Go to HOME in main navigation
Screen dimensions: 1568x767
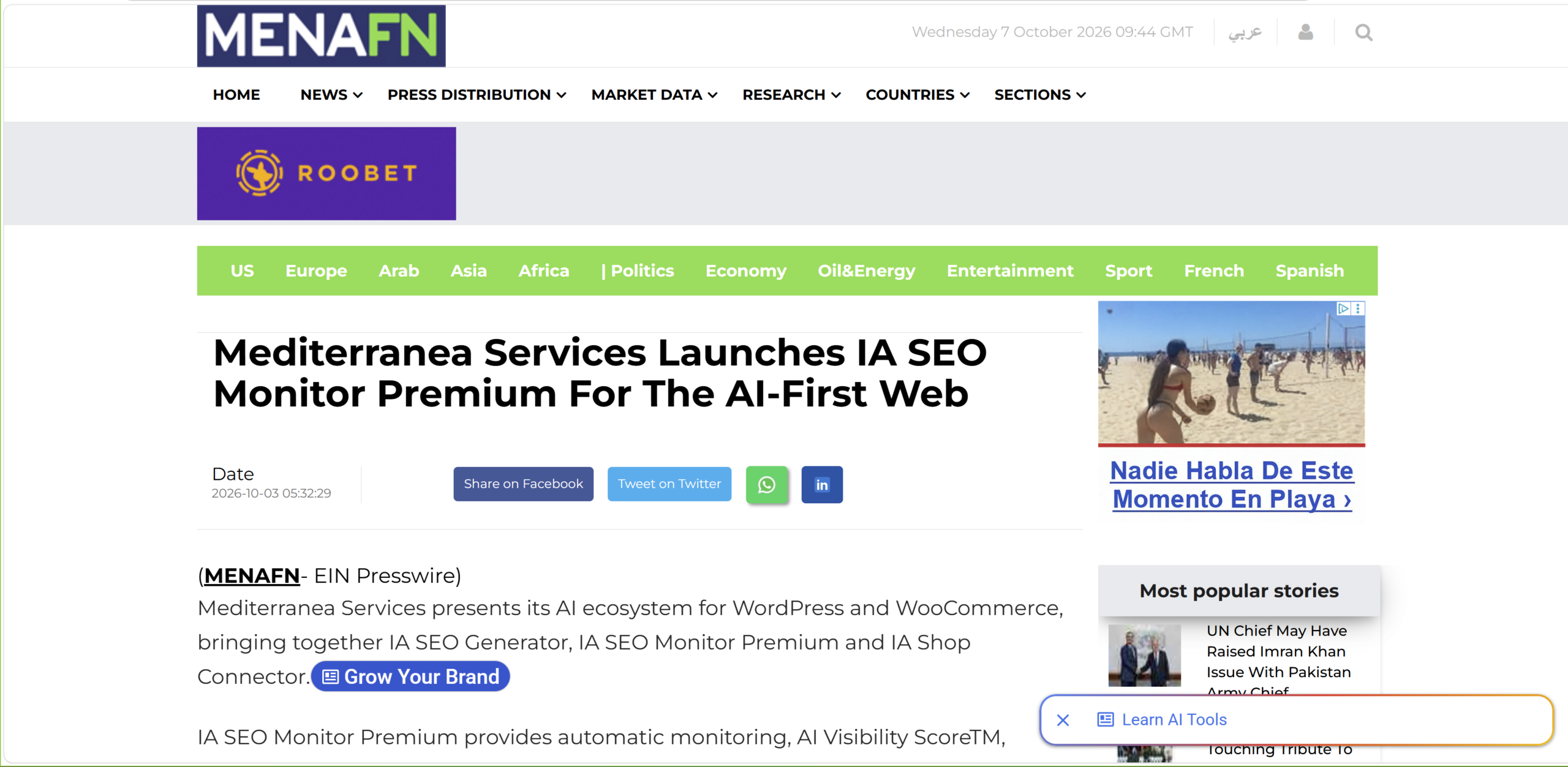point(236,95)
